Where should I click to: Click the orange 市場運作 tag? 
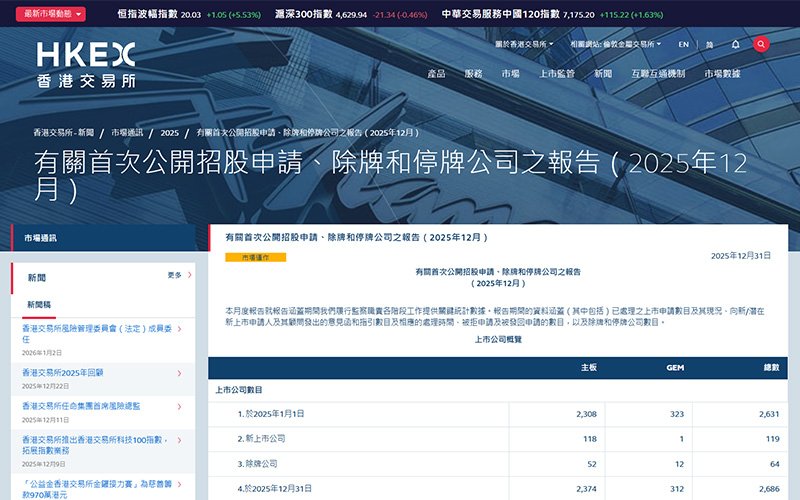tap(256, 258)
